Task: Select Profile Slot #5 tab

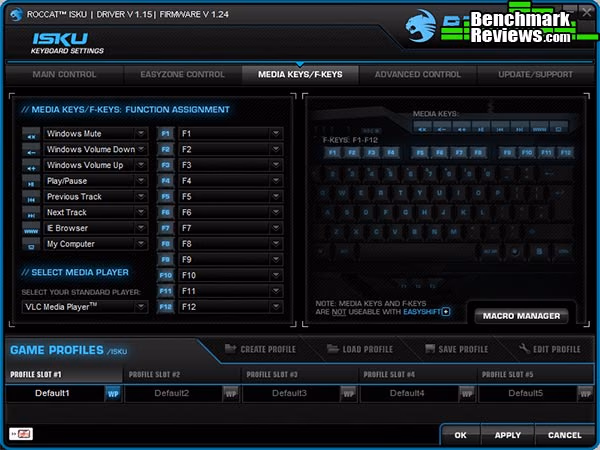Action: 535,374
